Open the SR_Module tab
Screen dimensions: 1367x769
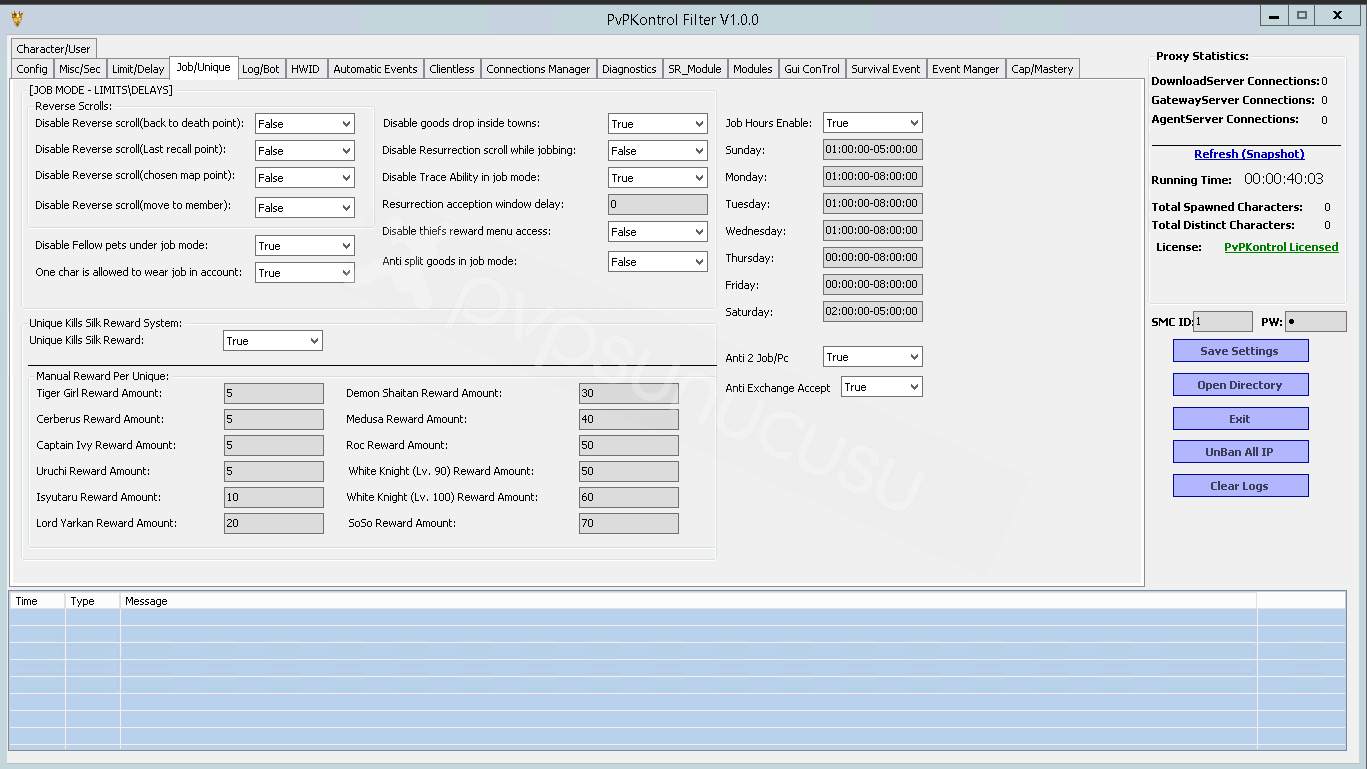(695, 69)
